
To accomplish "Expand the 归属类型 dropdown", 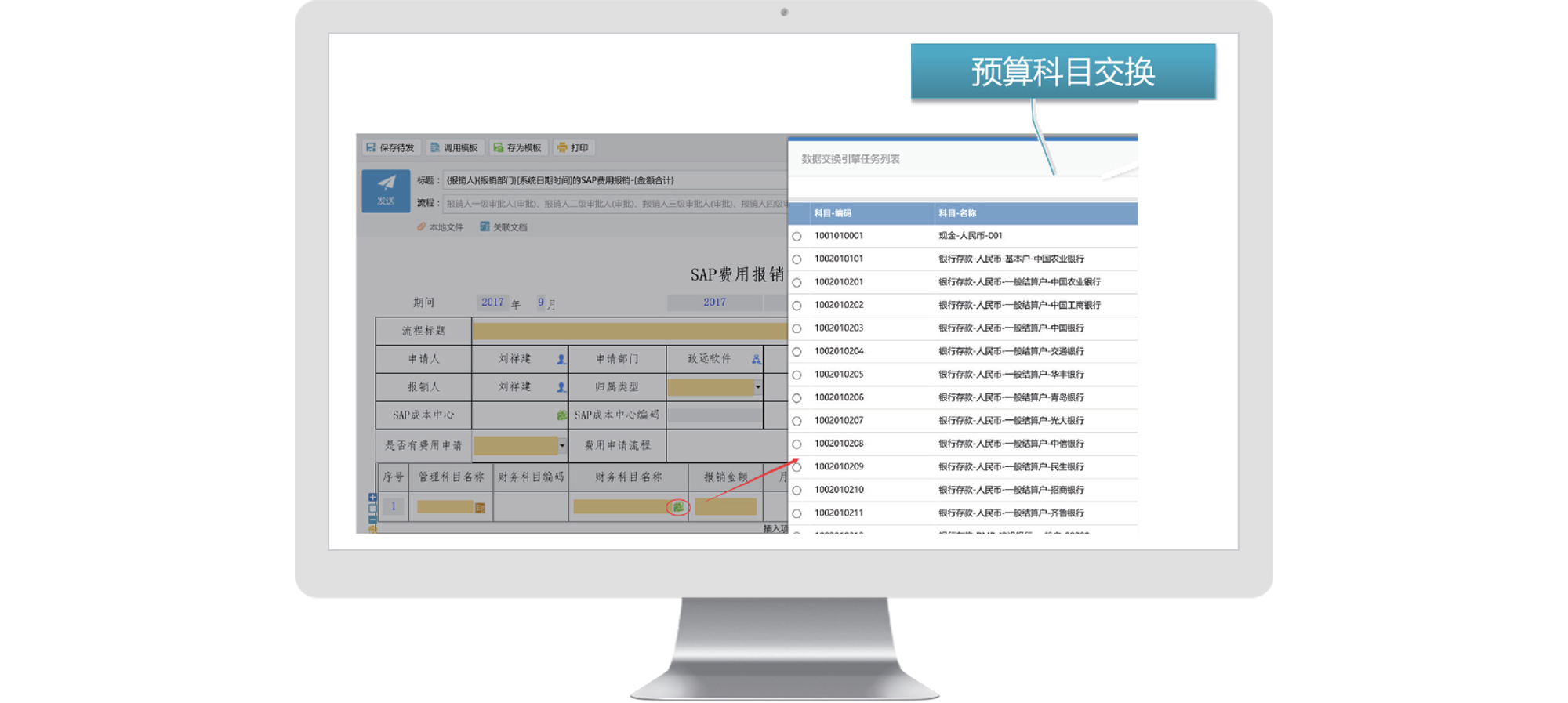I will coord(757,387).
